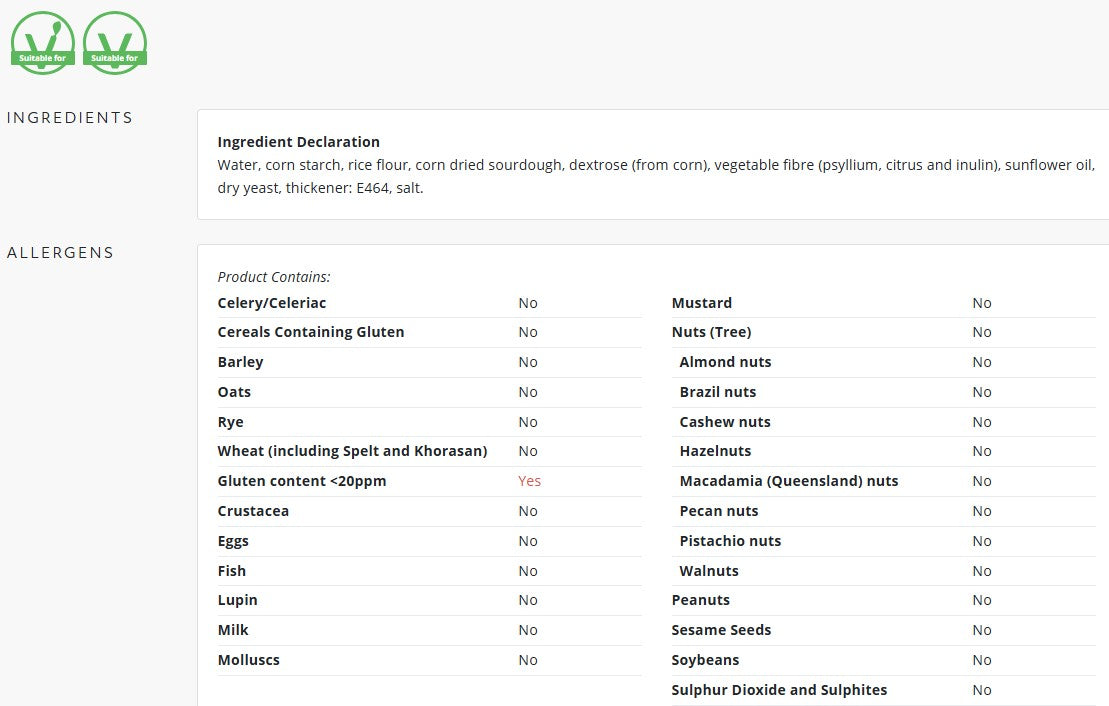Select the INGREDIENTS section heading

[x=70, y=117]
